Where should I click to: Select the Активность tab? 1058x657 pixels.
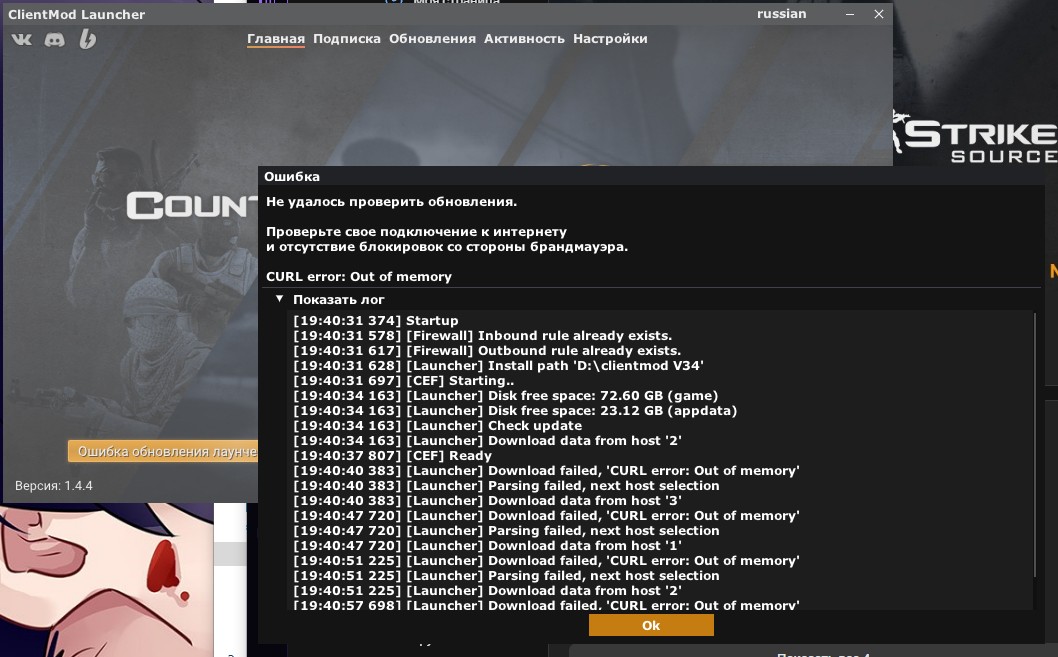[524, 39]
